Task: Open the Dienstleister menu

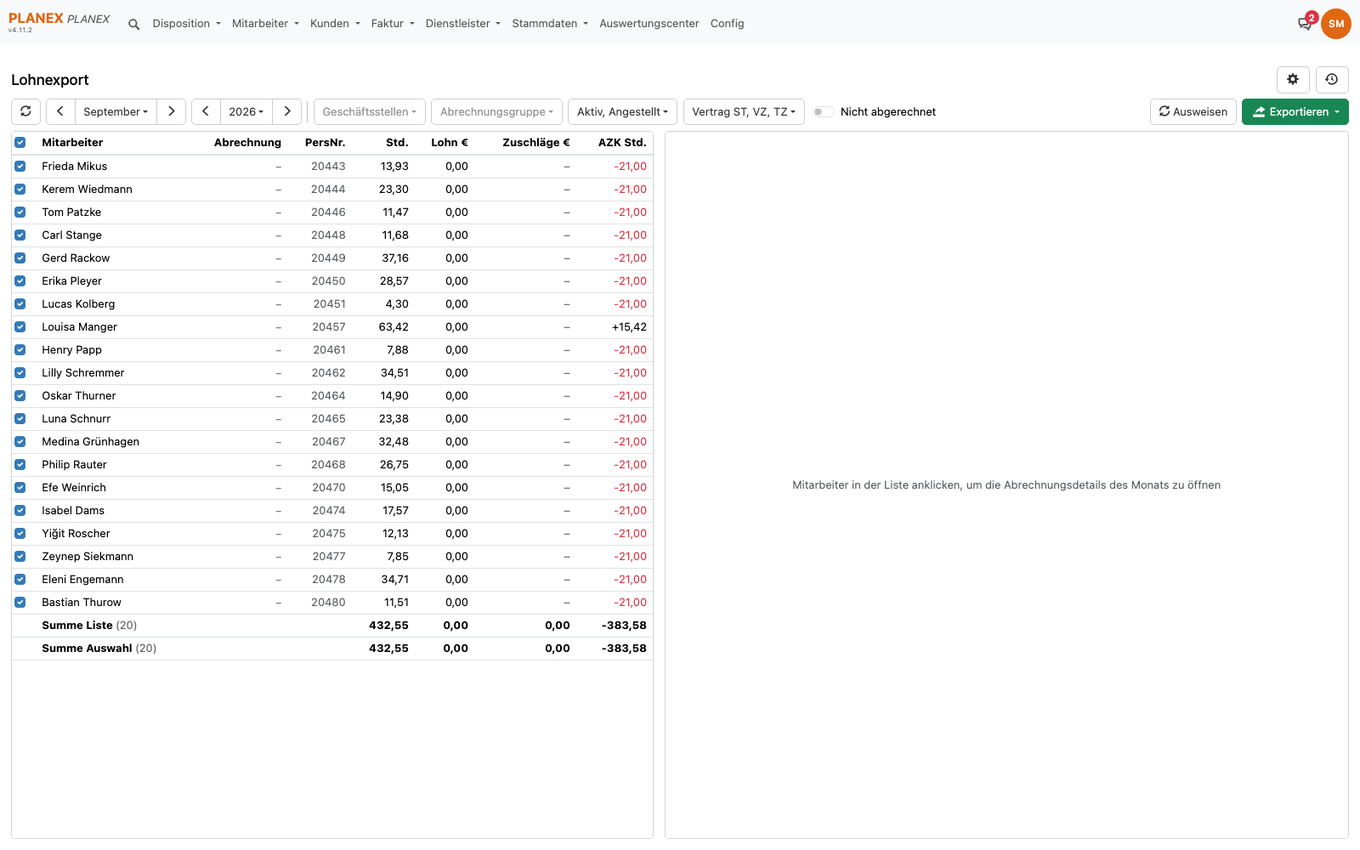Action: pyautogui.click(x=463, y=24)
